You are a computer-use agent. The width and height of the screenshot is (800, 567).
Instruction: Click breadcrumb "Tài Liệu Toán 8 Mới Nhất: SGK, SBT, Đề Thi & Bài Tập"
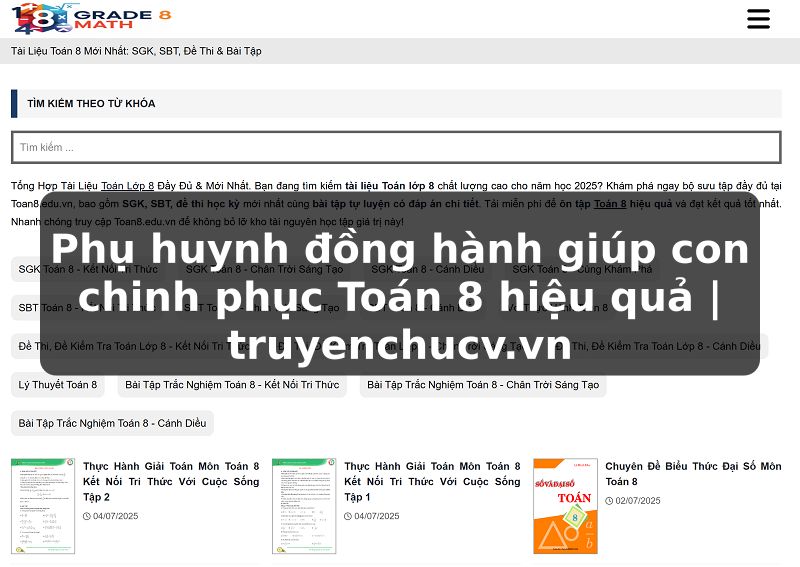136,51
